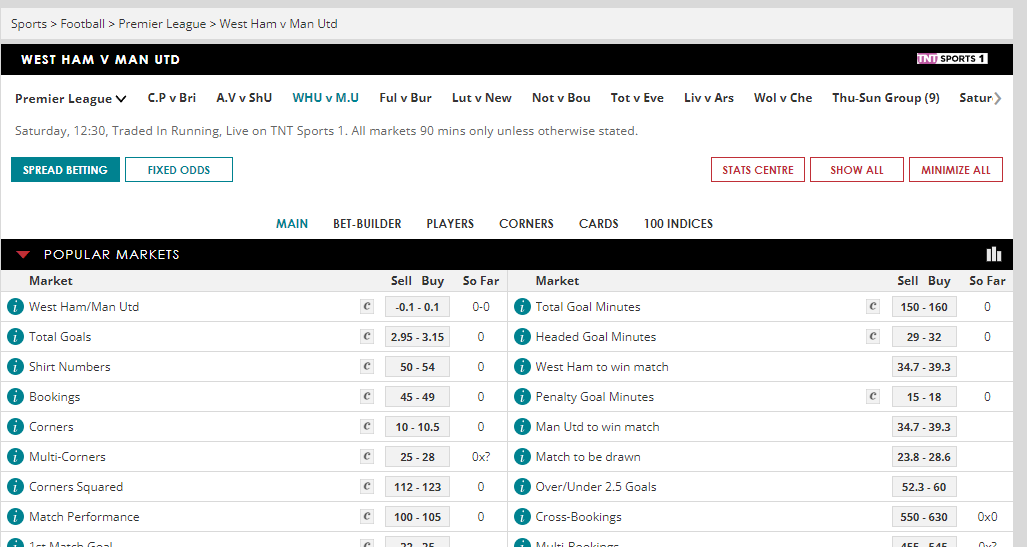The image size is (1027, 547).
Task: Go to Football in breadcrumb
Action: (83, 24)
